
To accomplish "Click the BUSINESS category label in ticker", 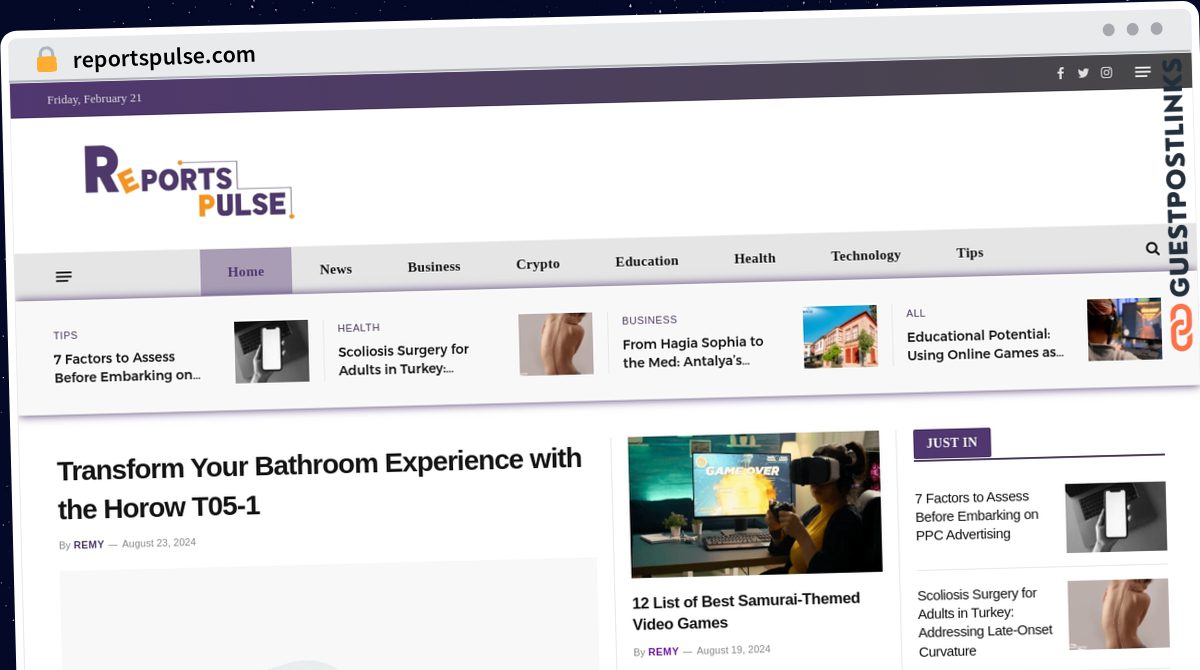I will click(650, 320).
